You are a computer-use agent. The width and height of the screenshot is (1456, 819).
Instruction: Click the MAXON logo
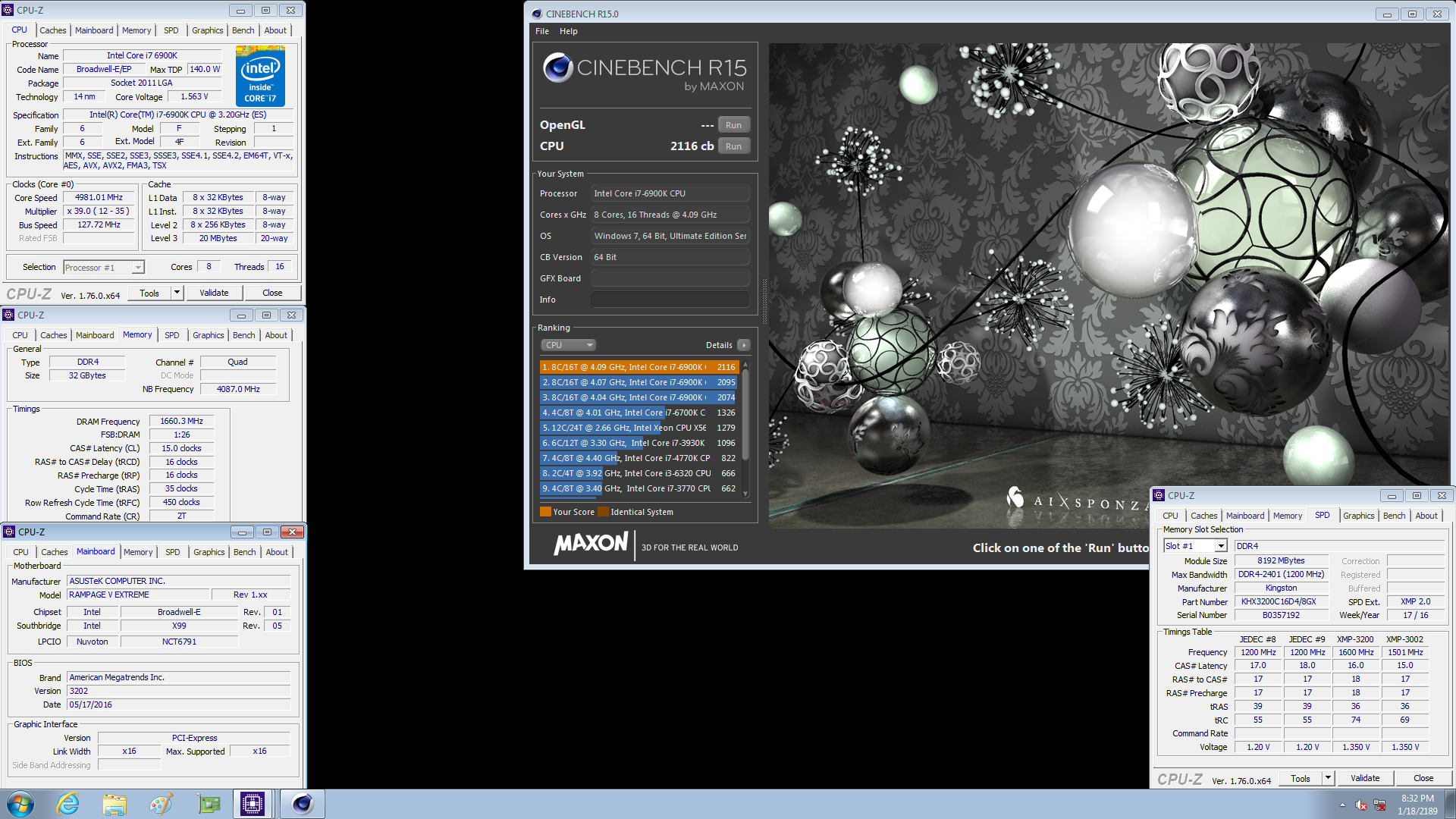tap(591, 544)
